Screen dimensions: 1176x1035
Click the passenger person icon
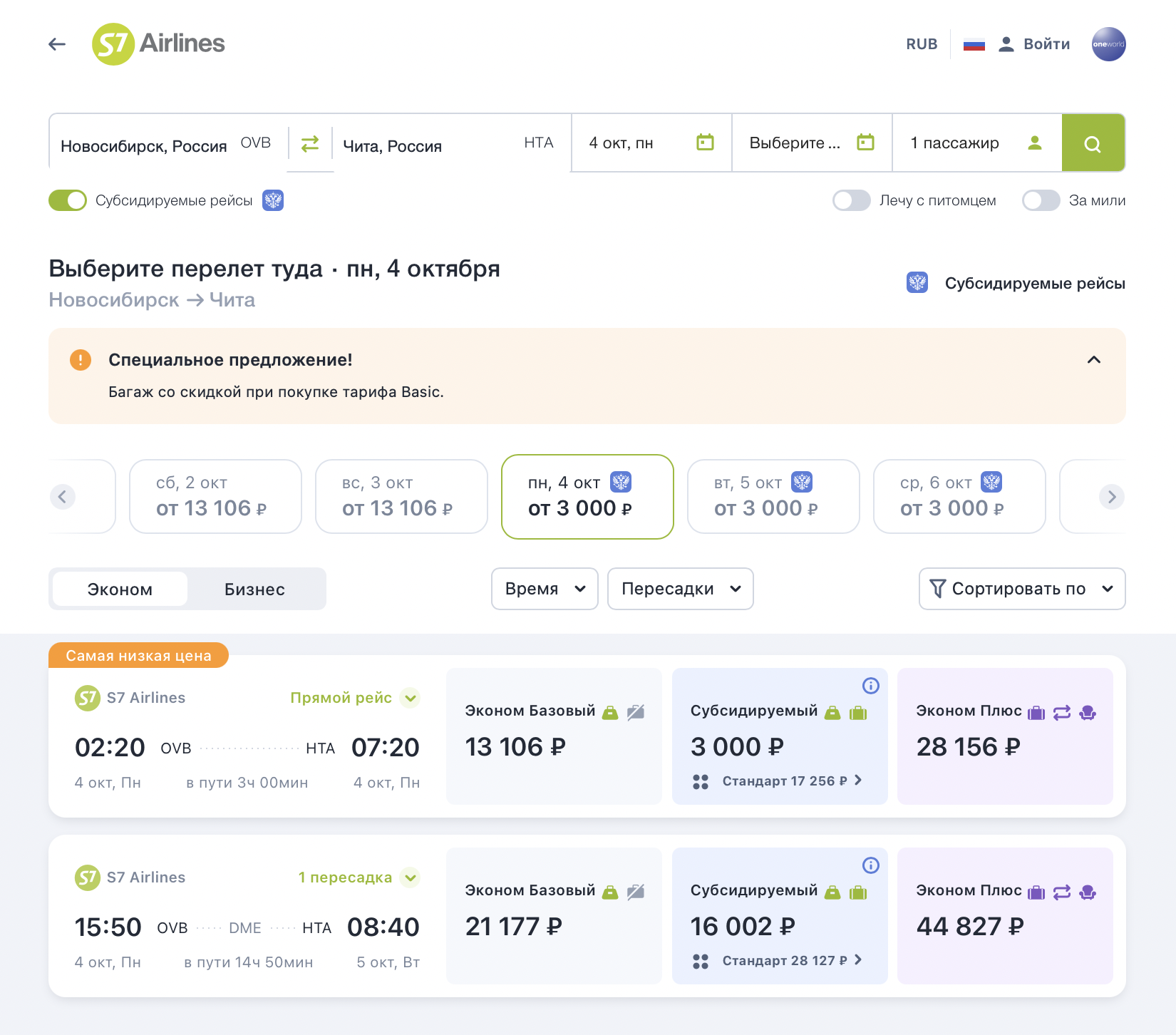pos(1035,143)
